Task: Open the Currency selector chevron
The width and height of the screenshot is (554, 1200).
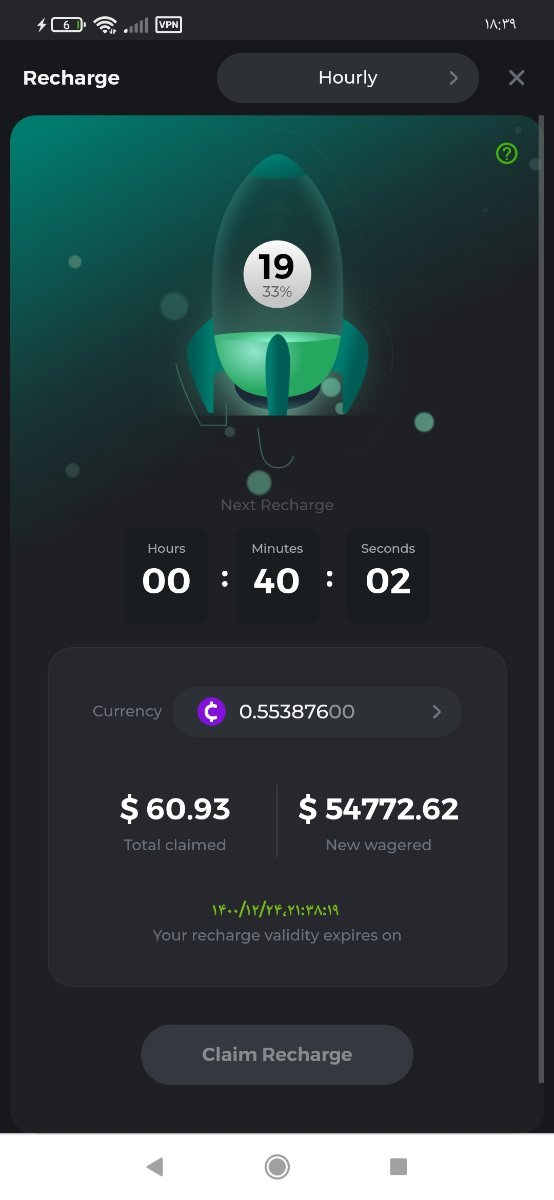Action: click(436, 712)
